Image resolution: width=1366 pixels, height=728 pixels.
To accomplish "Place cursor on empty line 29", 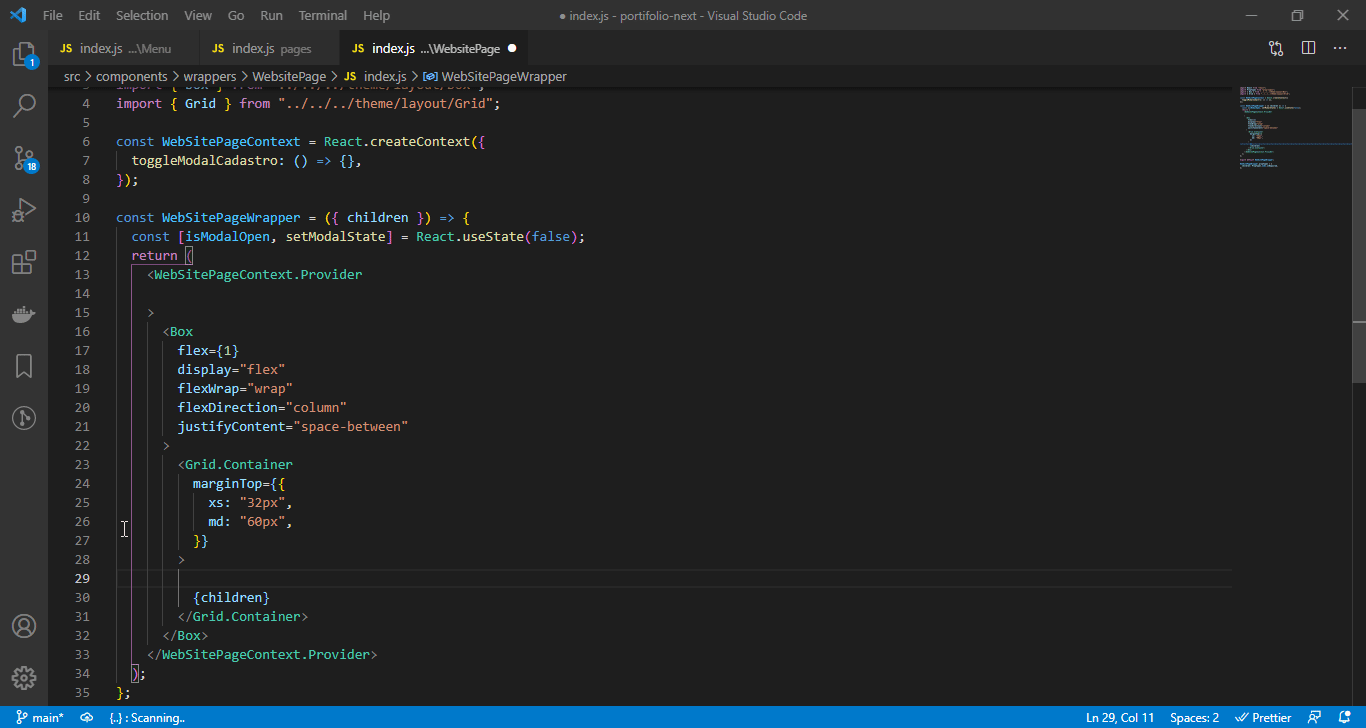I will tap(674, 579).
